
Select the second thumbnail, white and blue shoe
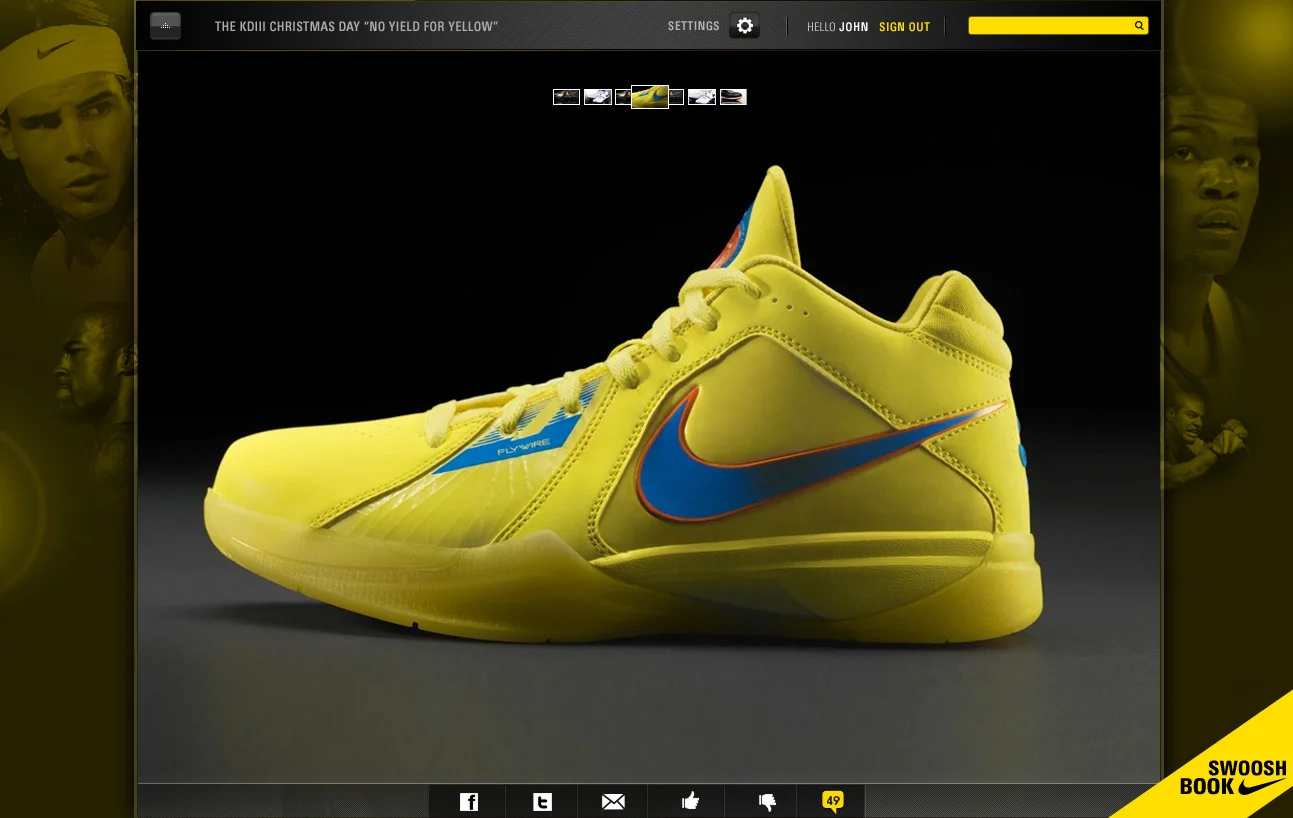[x=598, y=97]
